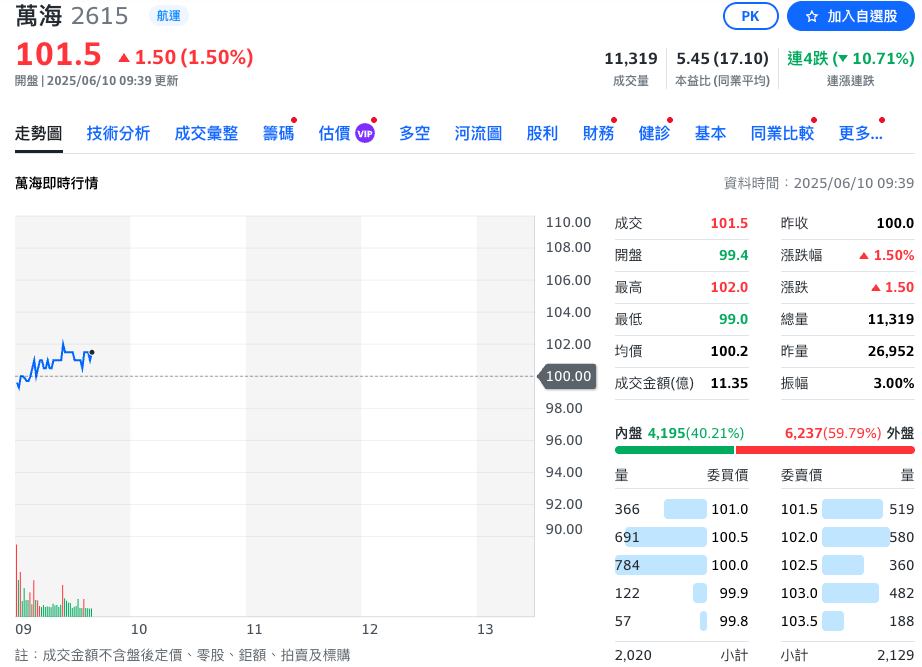Click ask price 101.5 in order book
This screenshot has width=922, height=667.
(799, 509)
